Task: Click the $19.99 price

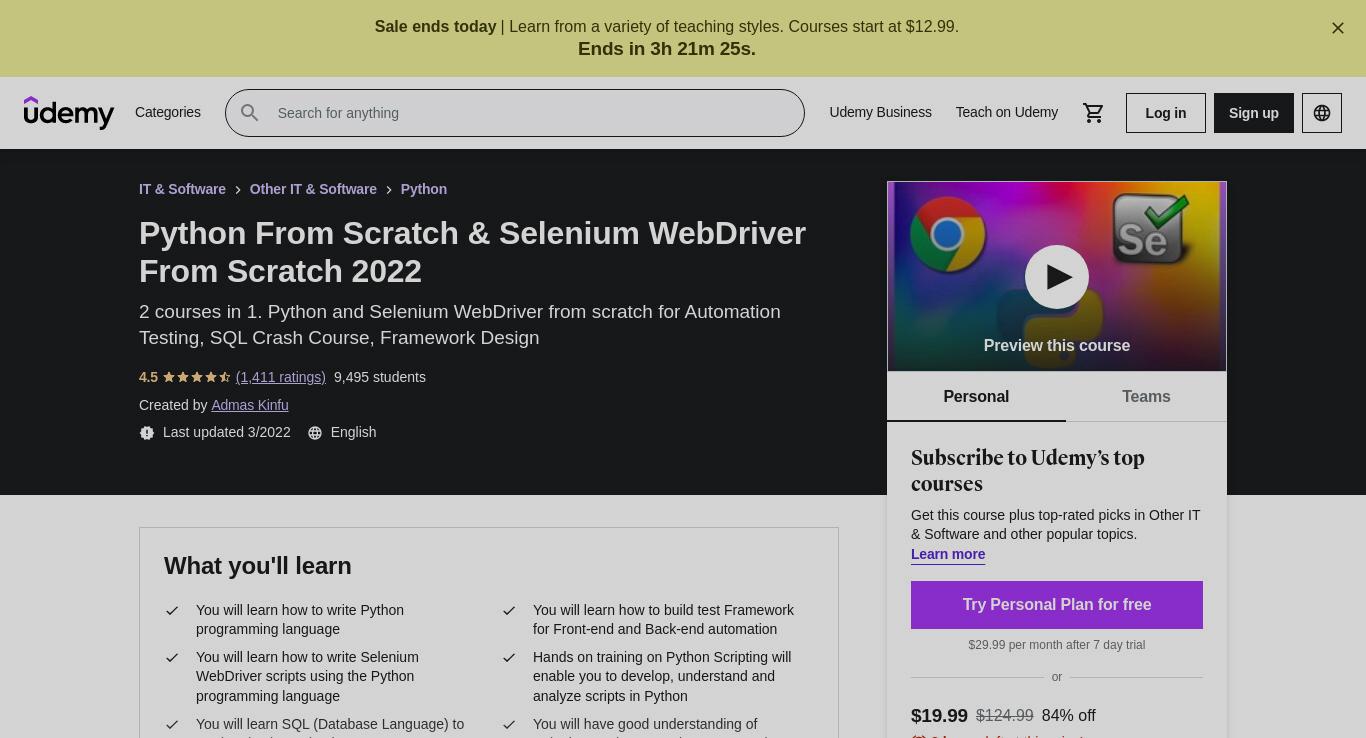Action: tap(939, 716)
